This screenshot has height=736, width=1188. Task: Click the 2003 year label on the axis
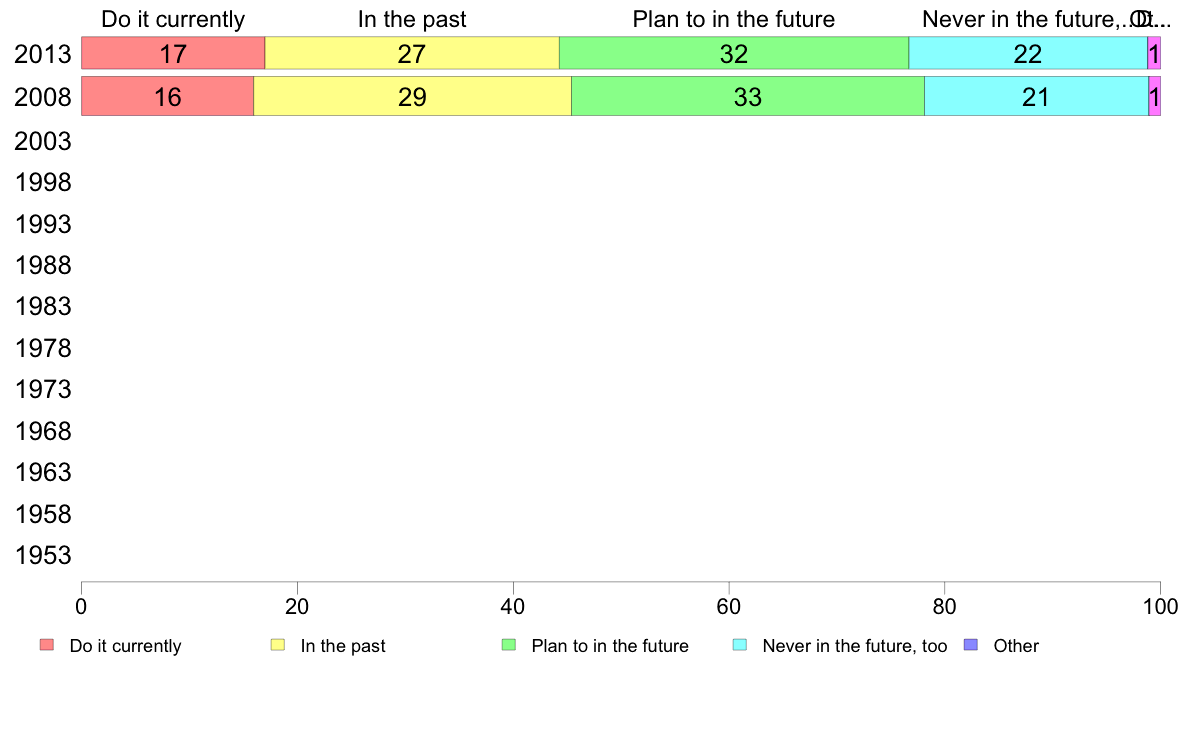[x=43, y=141]
